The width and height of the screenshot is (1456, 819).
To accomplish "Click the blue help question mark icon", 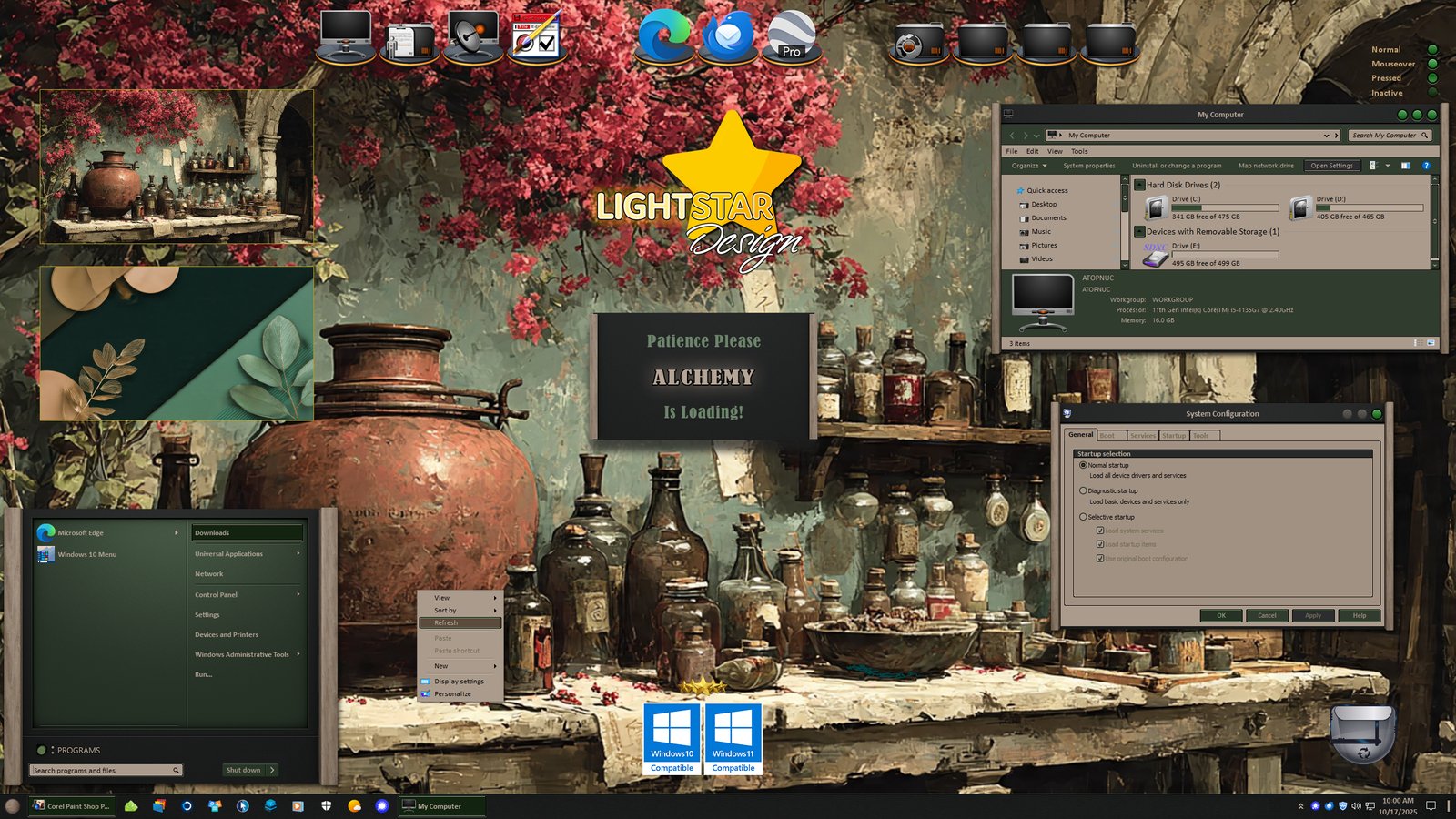I will point(1426,166).
